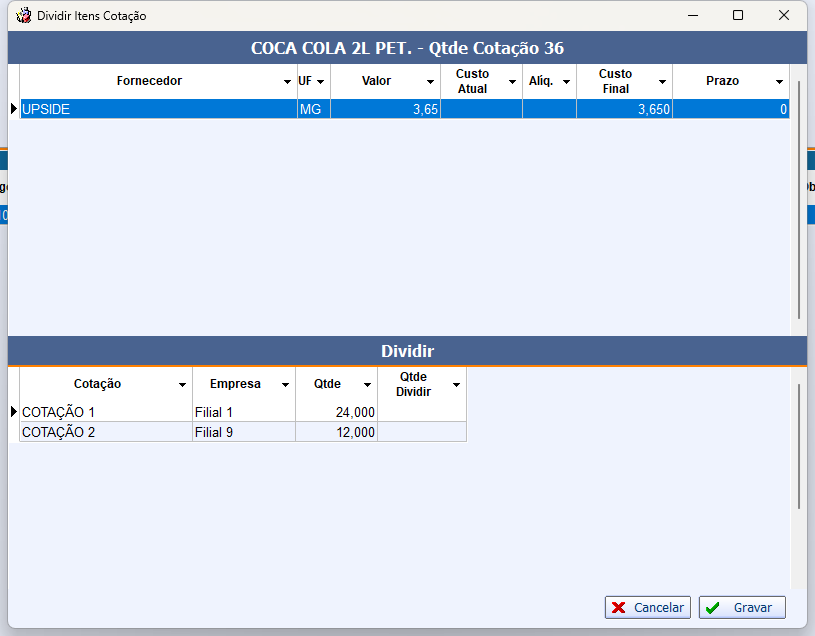Image resolution: width=815 pixels, height=636 pixels.
Task: Click Qtde Dividir cell for COTAÇÃO 1
Action: click(x=421, y=412)
